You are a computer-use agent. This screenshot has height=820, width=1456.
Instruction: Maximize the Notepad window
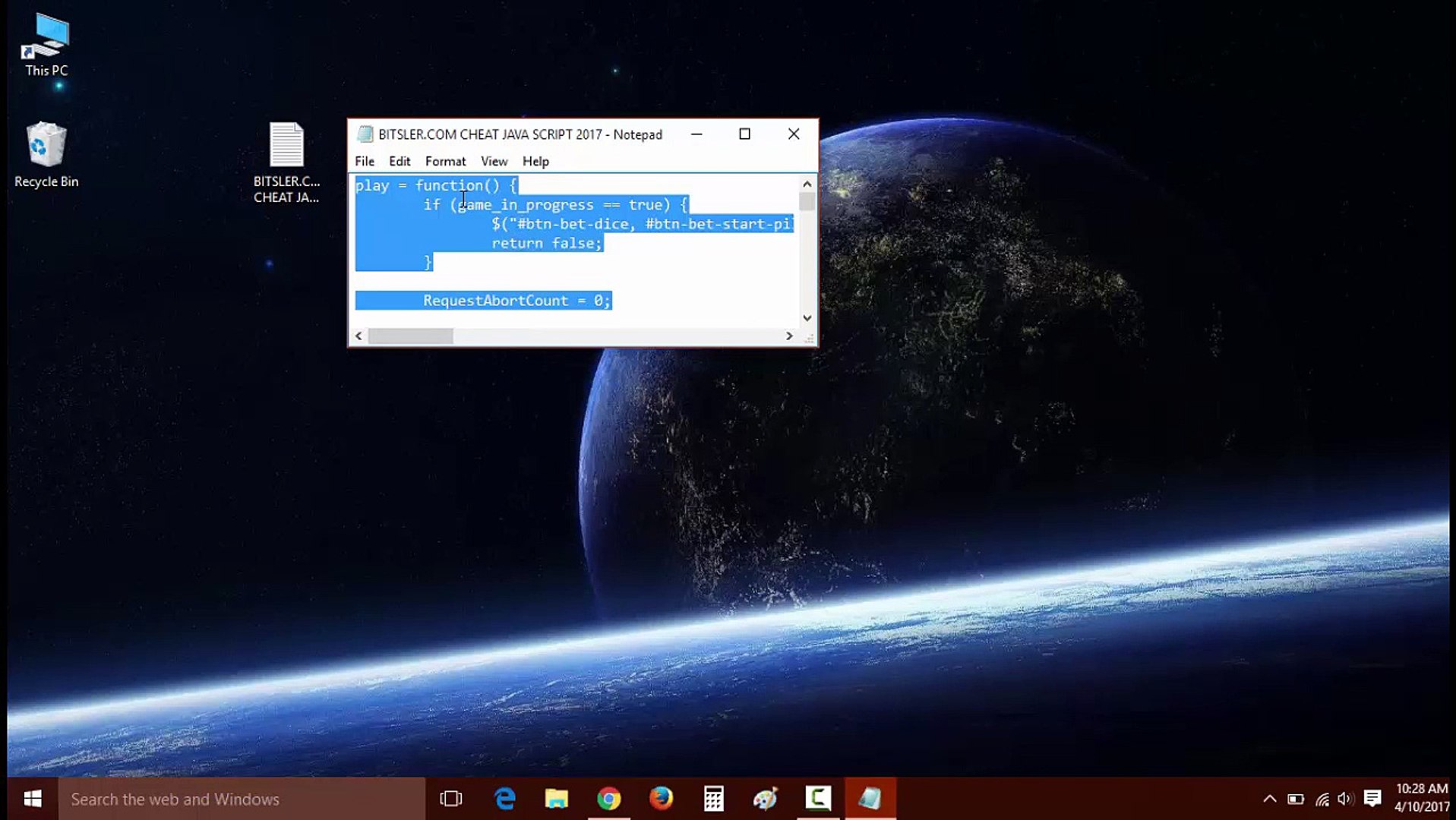745,134
